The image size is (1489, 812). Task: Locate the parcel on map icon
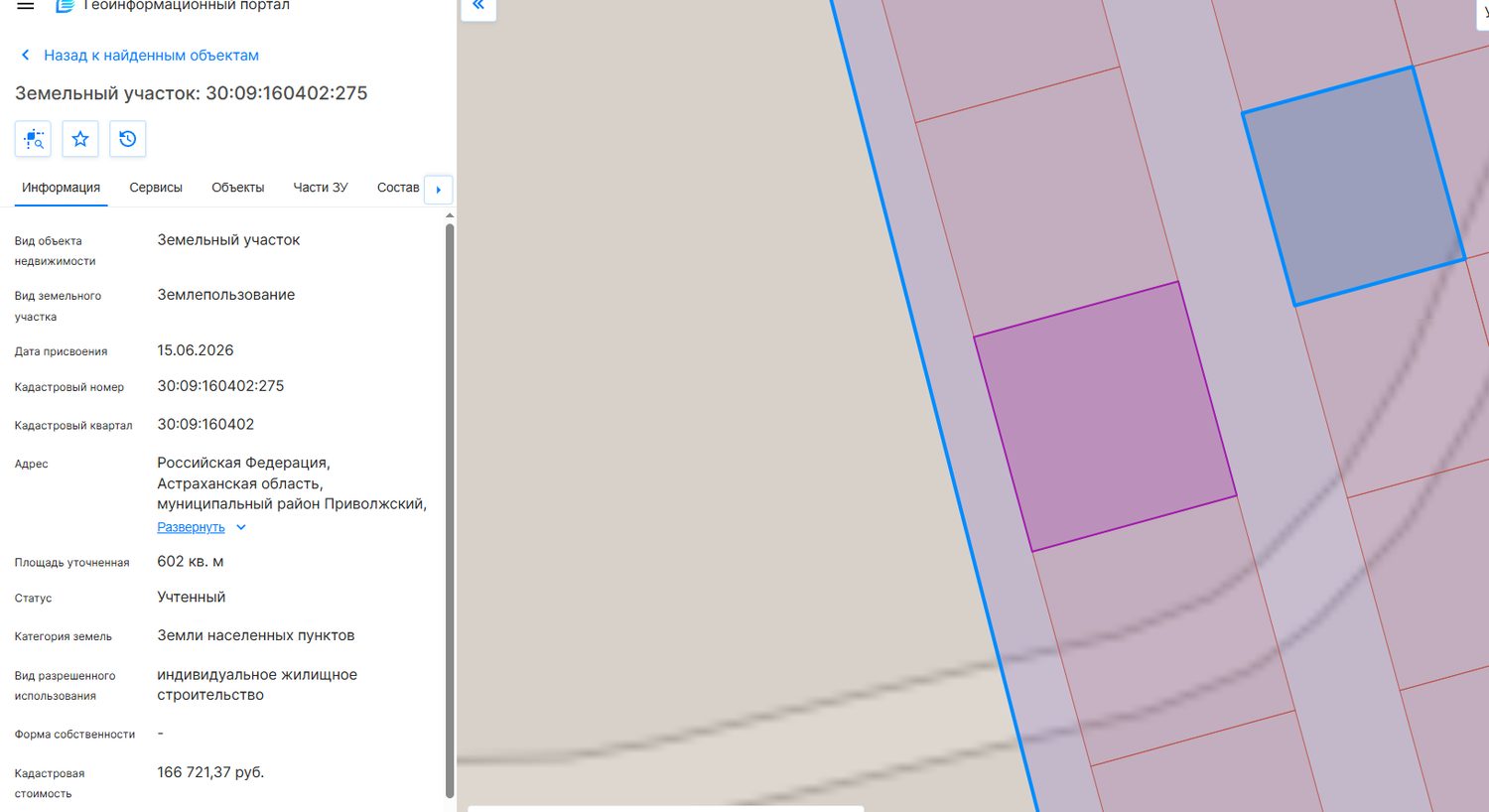coord(33,139)
